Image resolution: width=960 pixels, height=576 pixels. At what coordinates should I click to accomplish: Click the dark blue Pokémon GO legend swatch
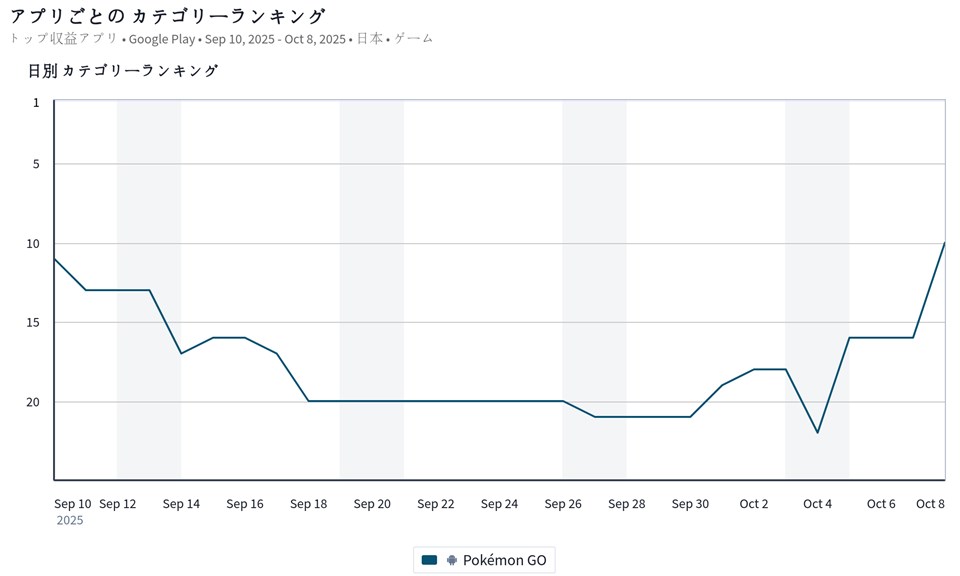pyautogui.click(x=430, y=560)
